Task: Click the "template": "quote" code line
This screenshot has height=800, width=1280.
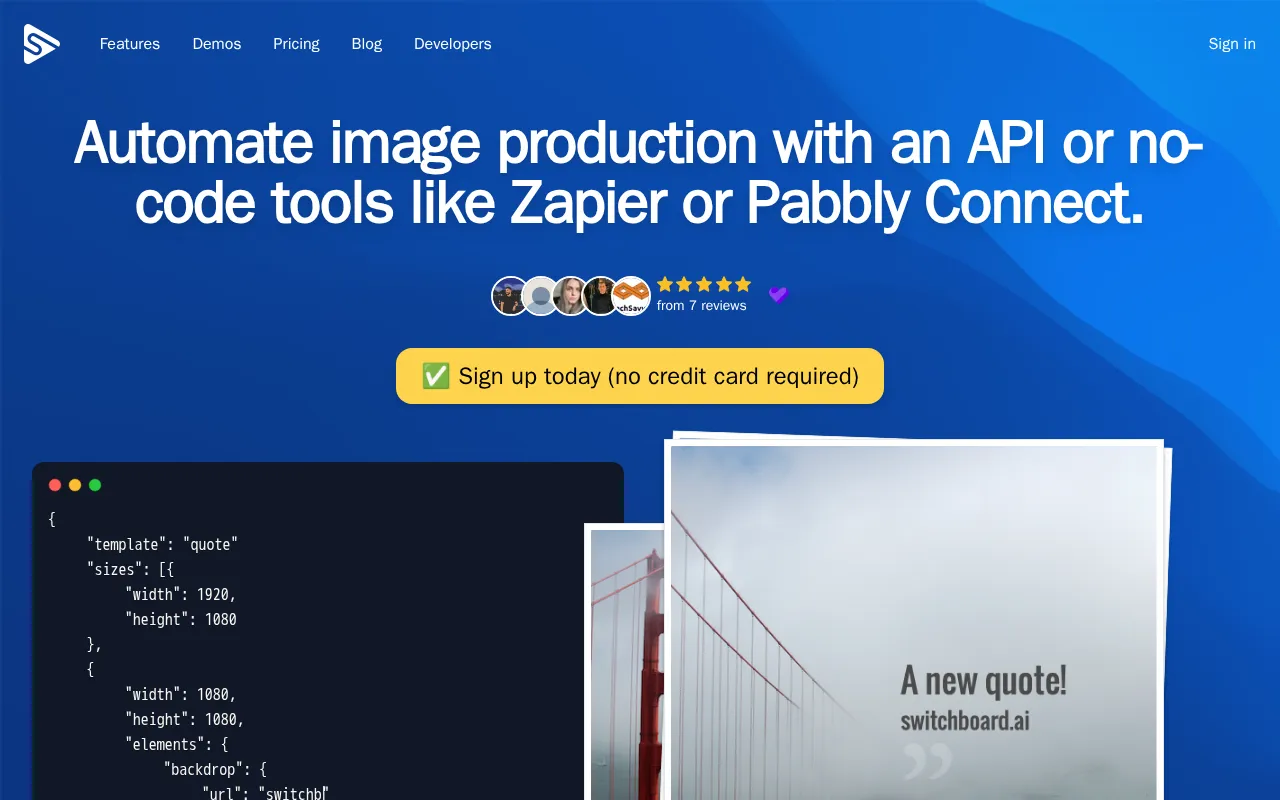Action: point(163,545)
